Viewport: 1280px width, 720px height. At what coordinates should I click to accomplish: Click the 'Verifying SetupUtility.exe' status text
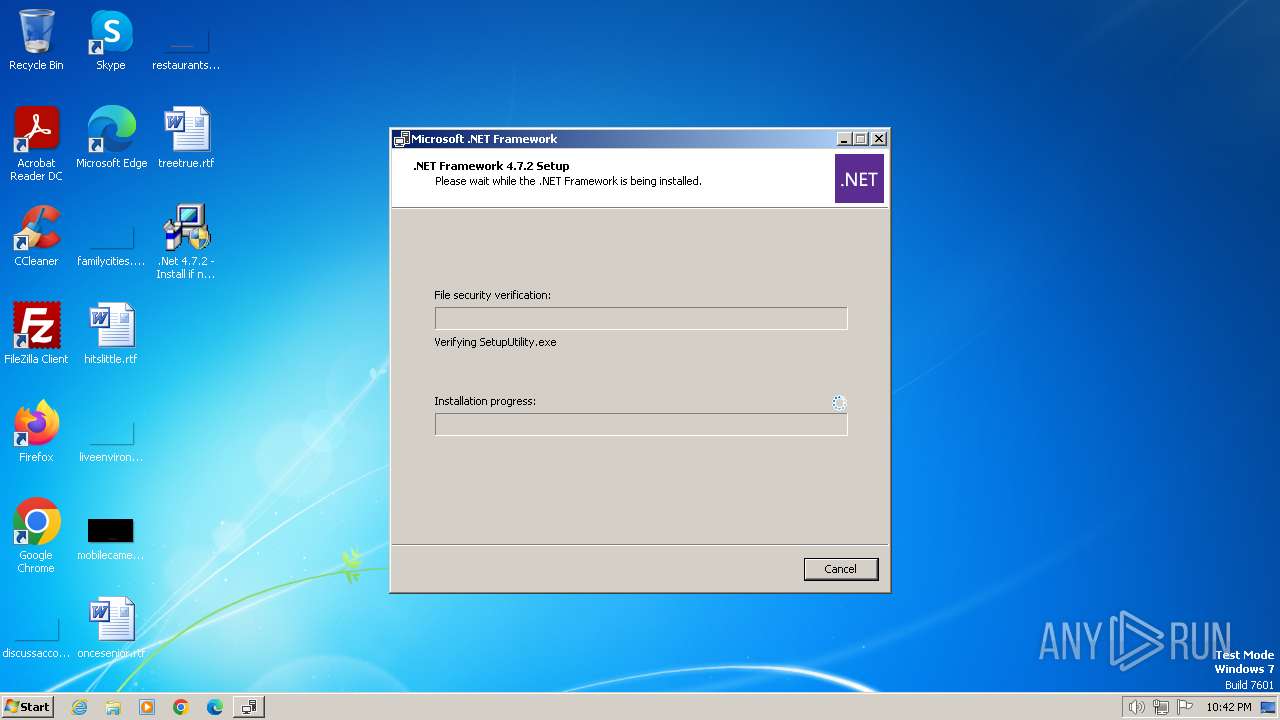[x=495, y=342]
